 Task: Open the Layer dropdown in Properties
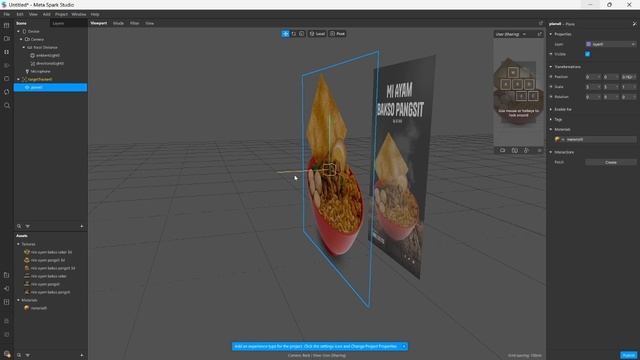click(x=611, y=44)
